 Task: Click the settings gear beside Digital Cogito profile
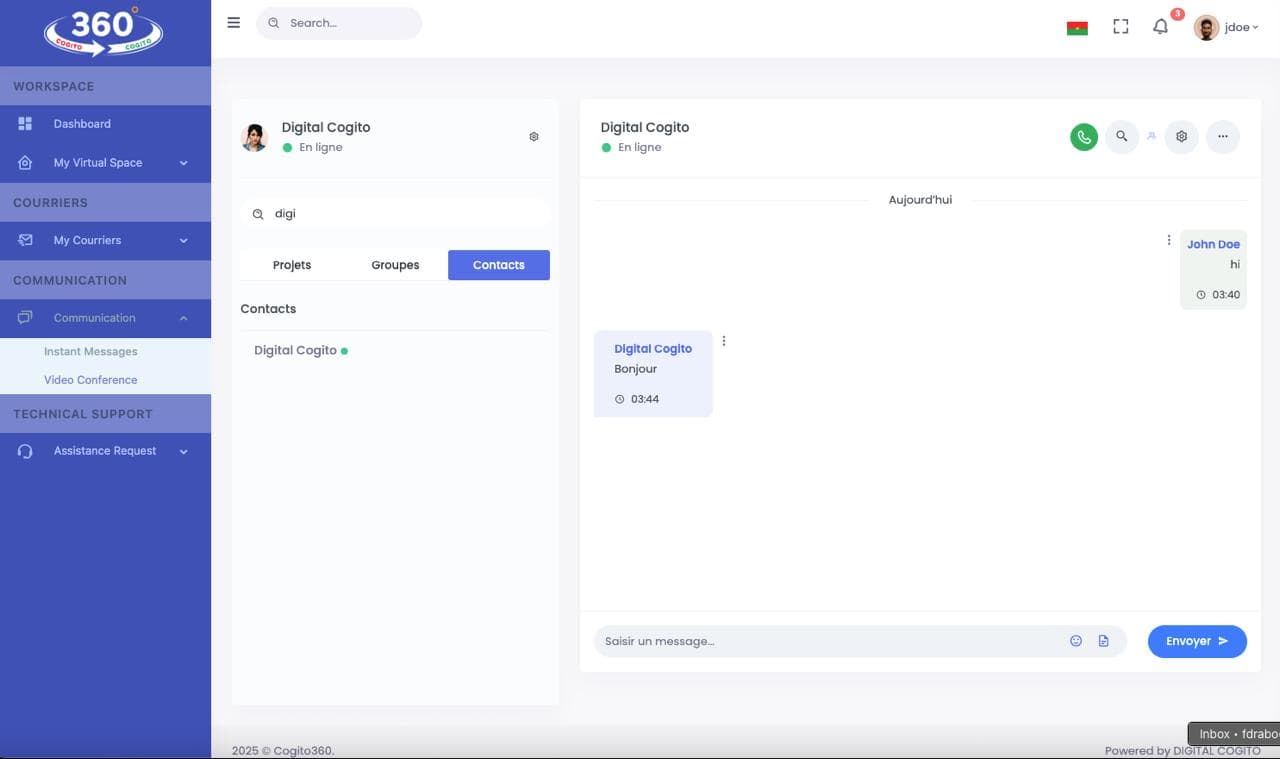pos(533,136)
